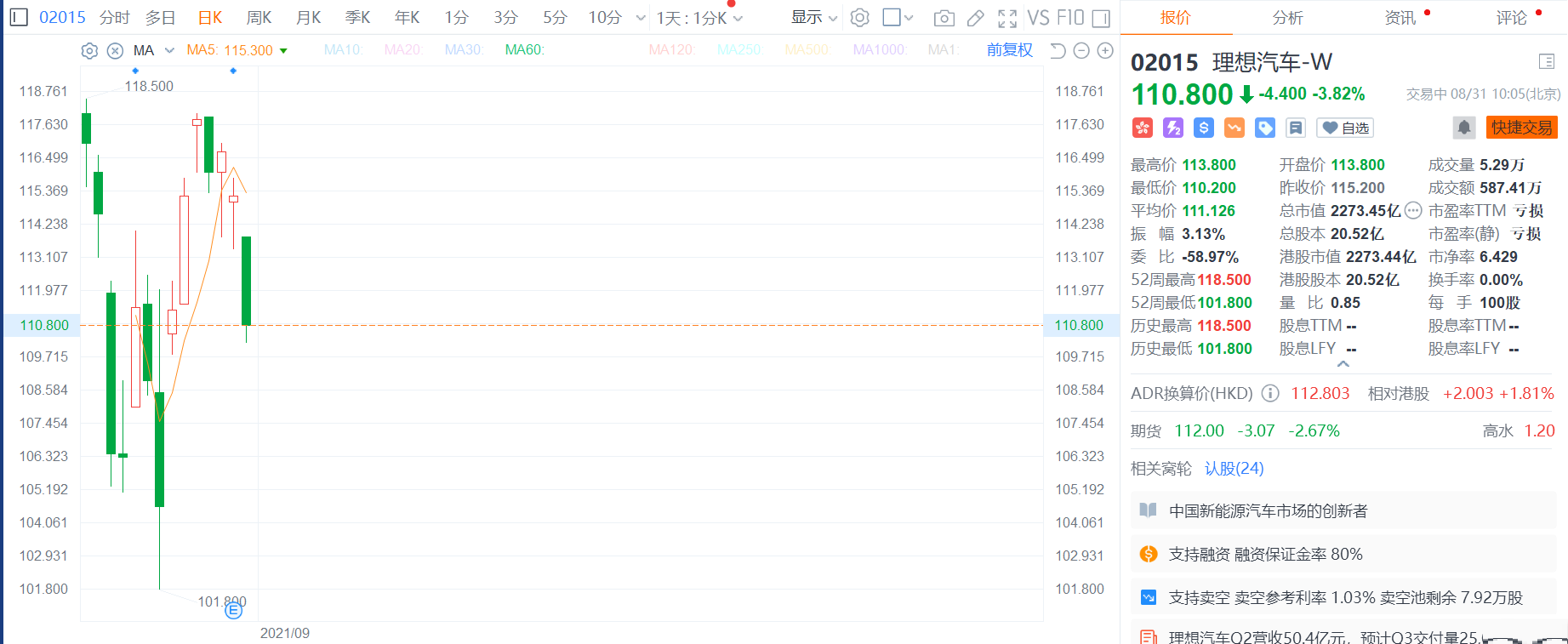The height and width of the screenshot is (644, 1568).
Task: Open MA indicator settings gear
Action: click(89, 51)
